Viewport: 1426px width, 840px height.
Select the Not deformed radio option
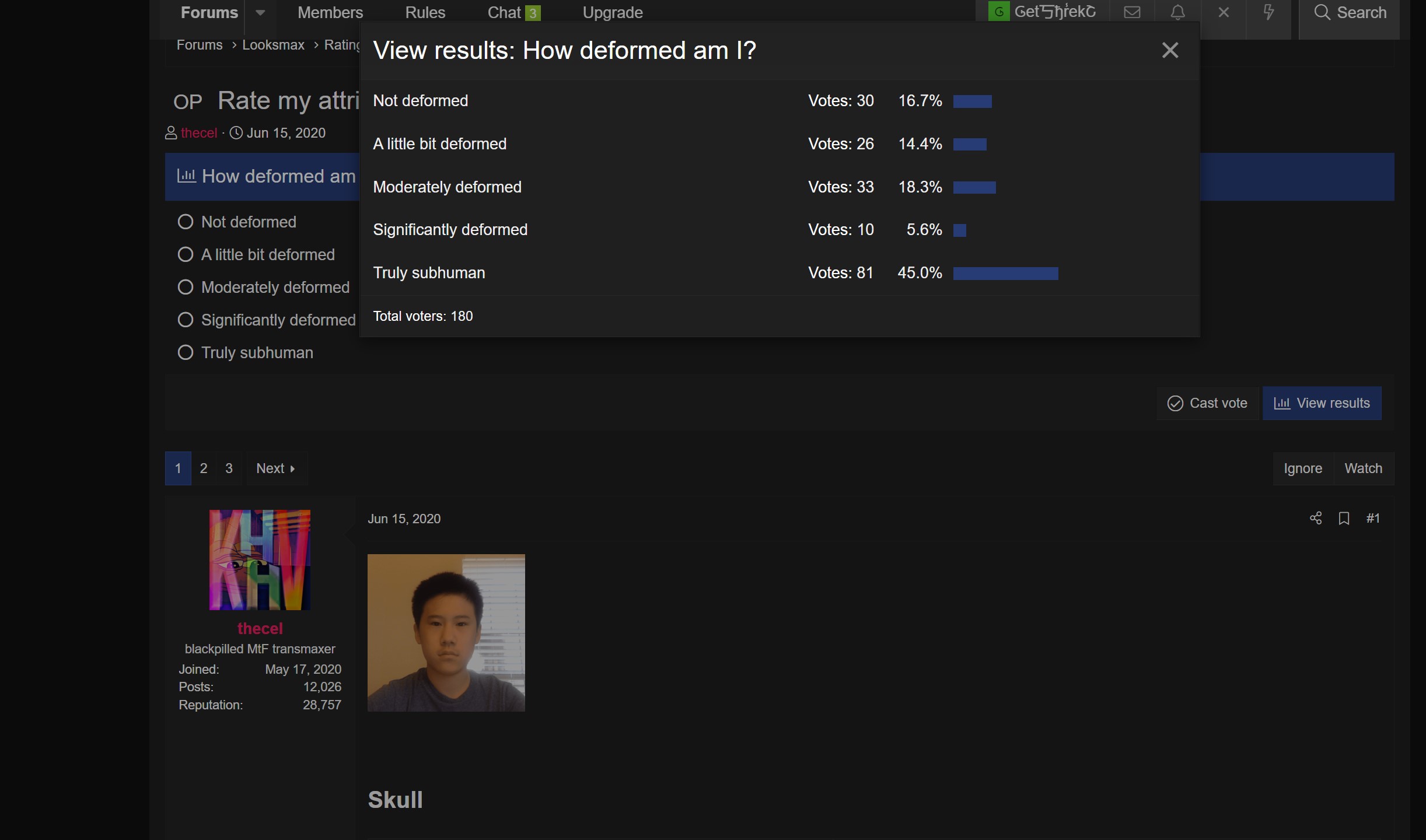click(185, 222)
